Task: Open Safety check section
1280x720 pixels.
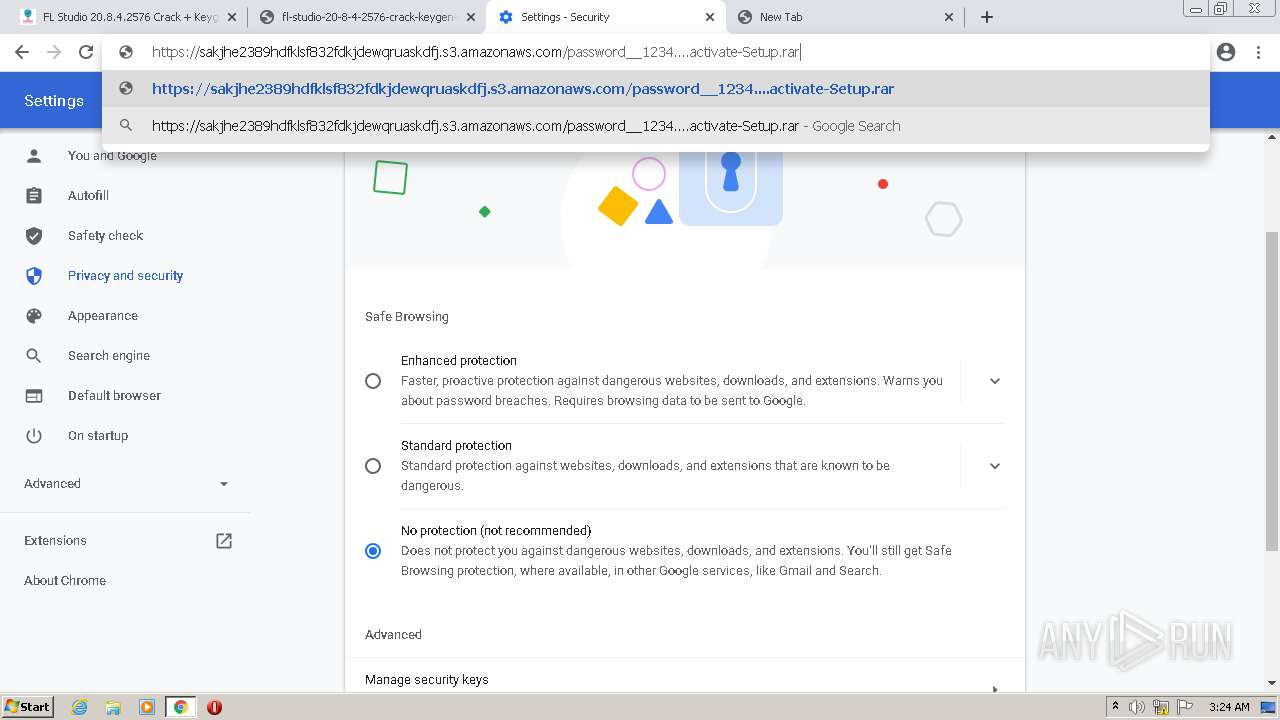Action: click(x=105, y=236)
